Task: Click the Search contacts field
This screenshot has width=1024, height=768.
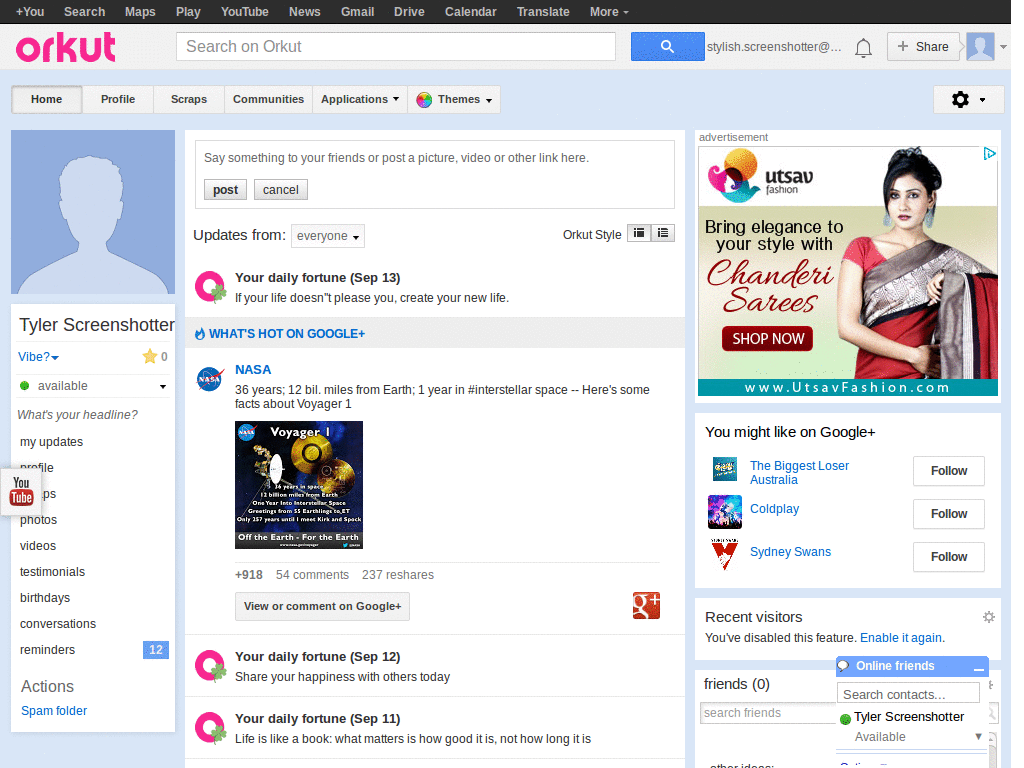Action: pyautogui.click(x=908, y=694)
